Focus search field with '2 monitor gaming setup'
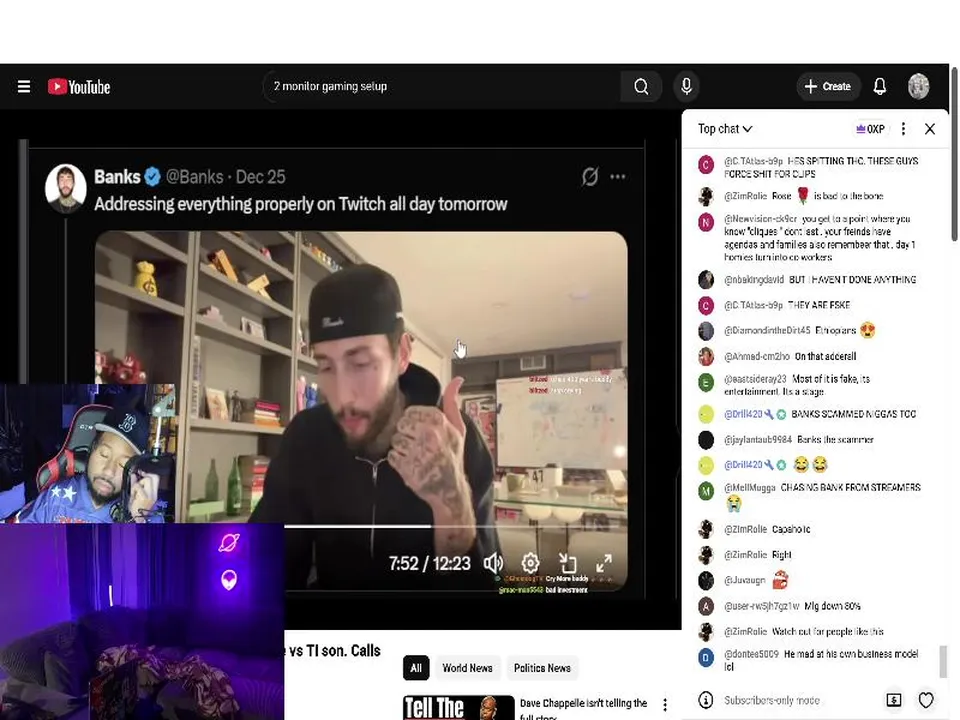 point(442,86)
